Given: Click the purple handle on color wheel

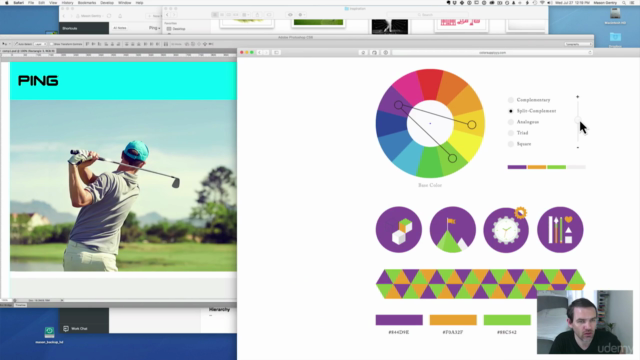Looking at the screenshot, I should (398, 105).
